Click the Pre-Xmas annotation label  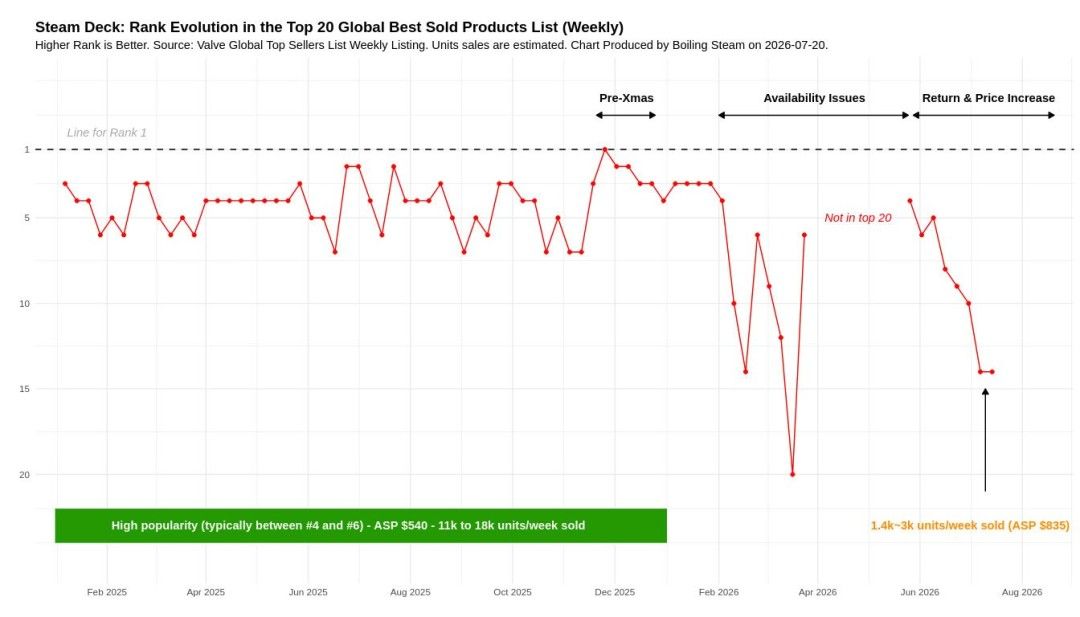626,98
